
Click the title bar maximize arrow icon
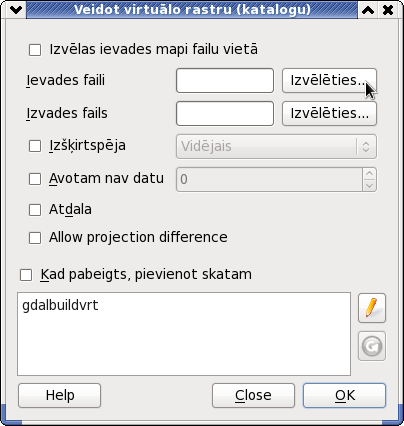pyautogui.click(x=368, y=10)
